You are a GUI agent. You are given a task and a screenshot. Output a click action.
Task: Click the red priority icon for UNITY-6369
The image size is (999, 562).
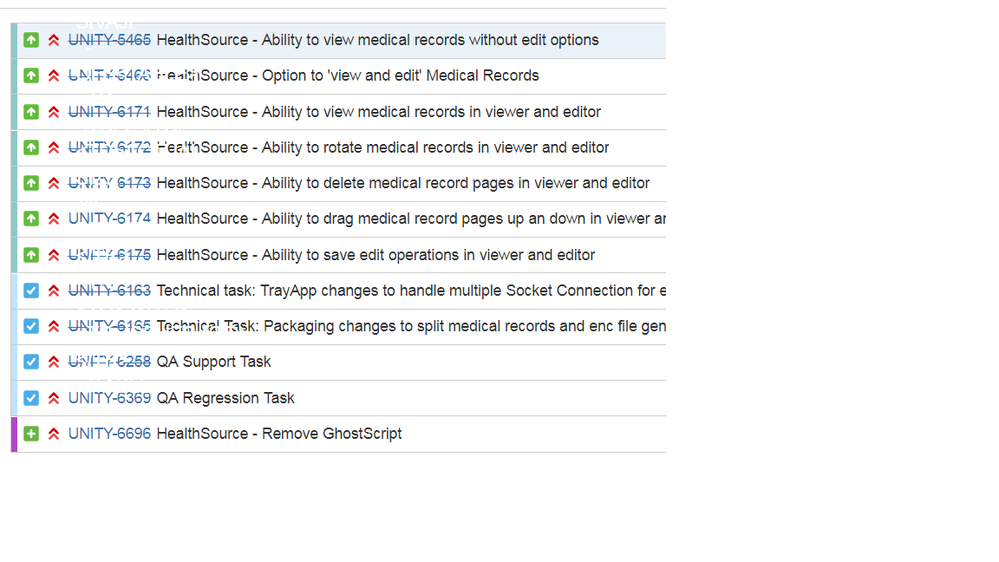(x=54, y=398)
